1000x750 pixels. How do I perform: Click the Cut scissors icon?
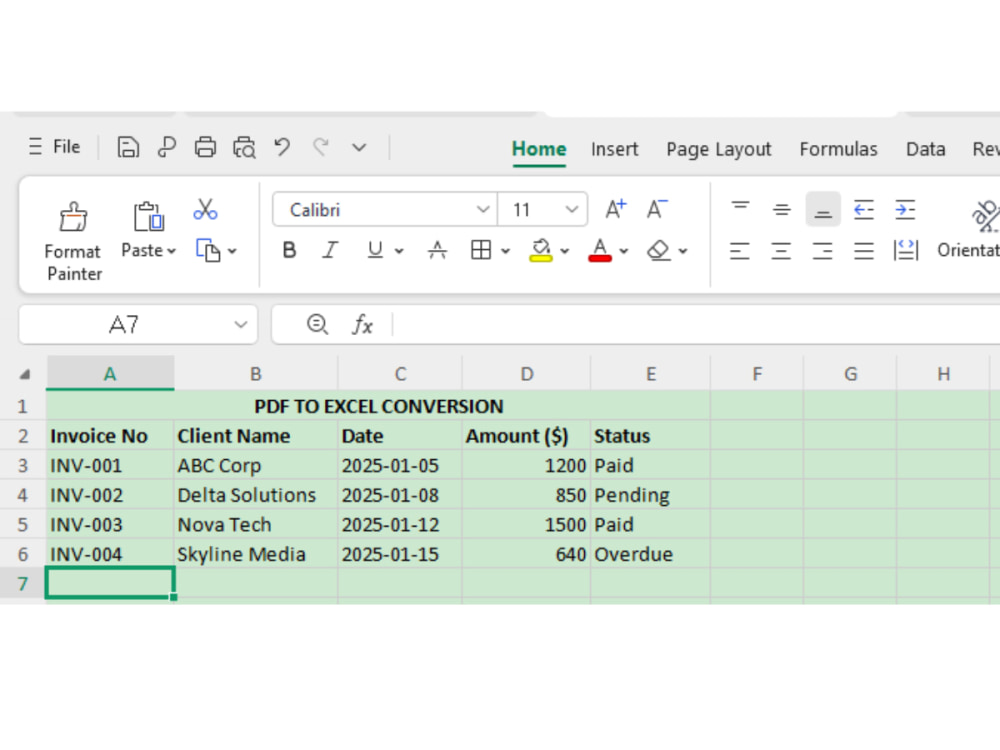click(205, 209)
